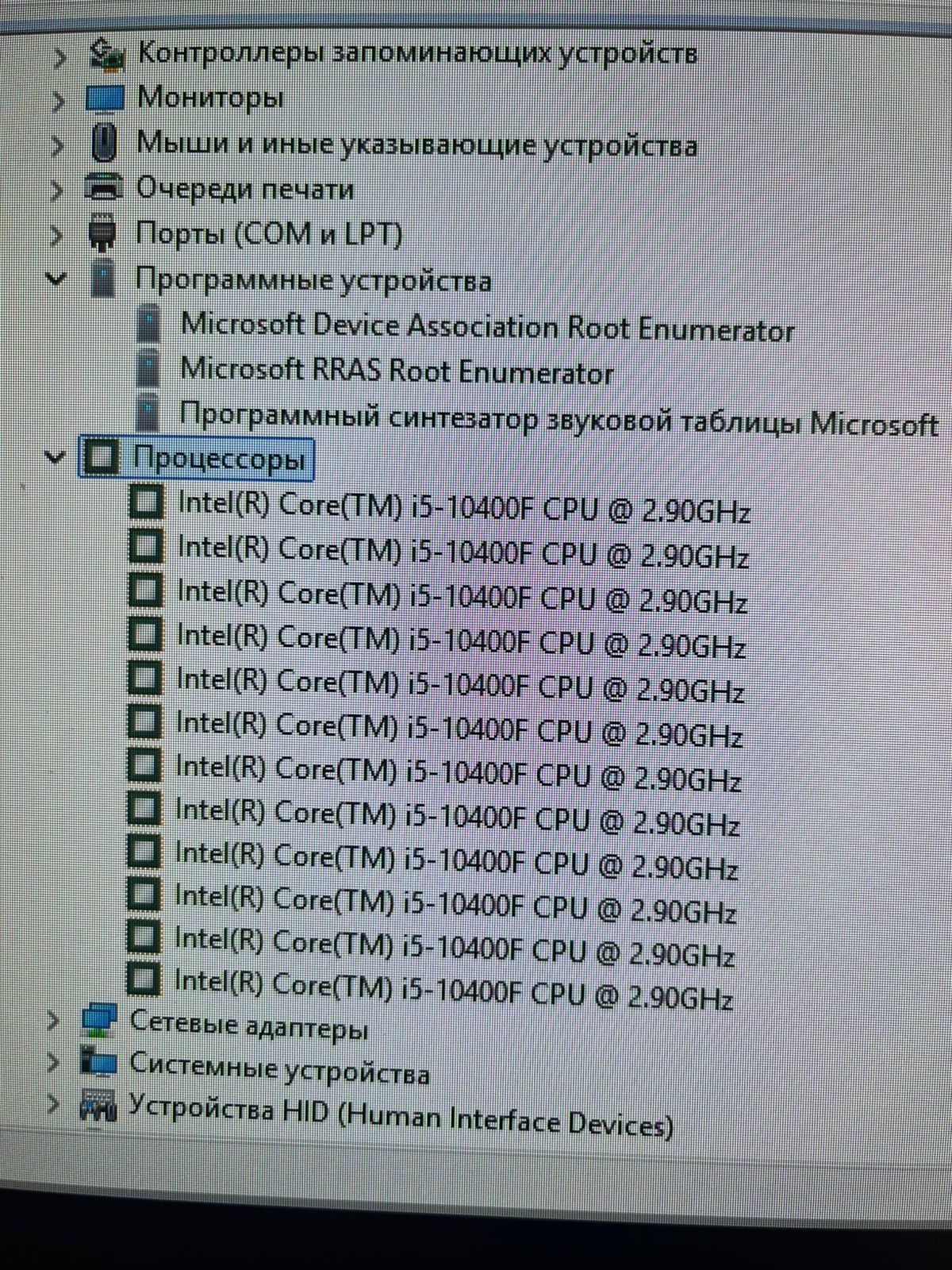Screen dimensions: 952x1270
Task: Click the Программные устройства category icon
Action: (x=102, y=279)
